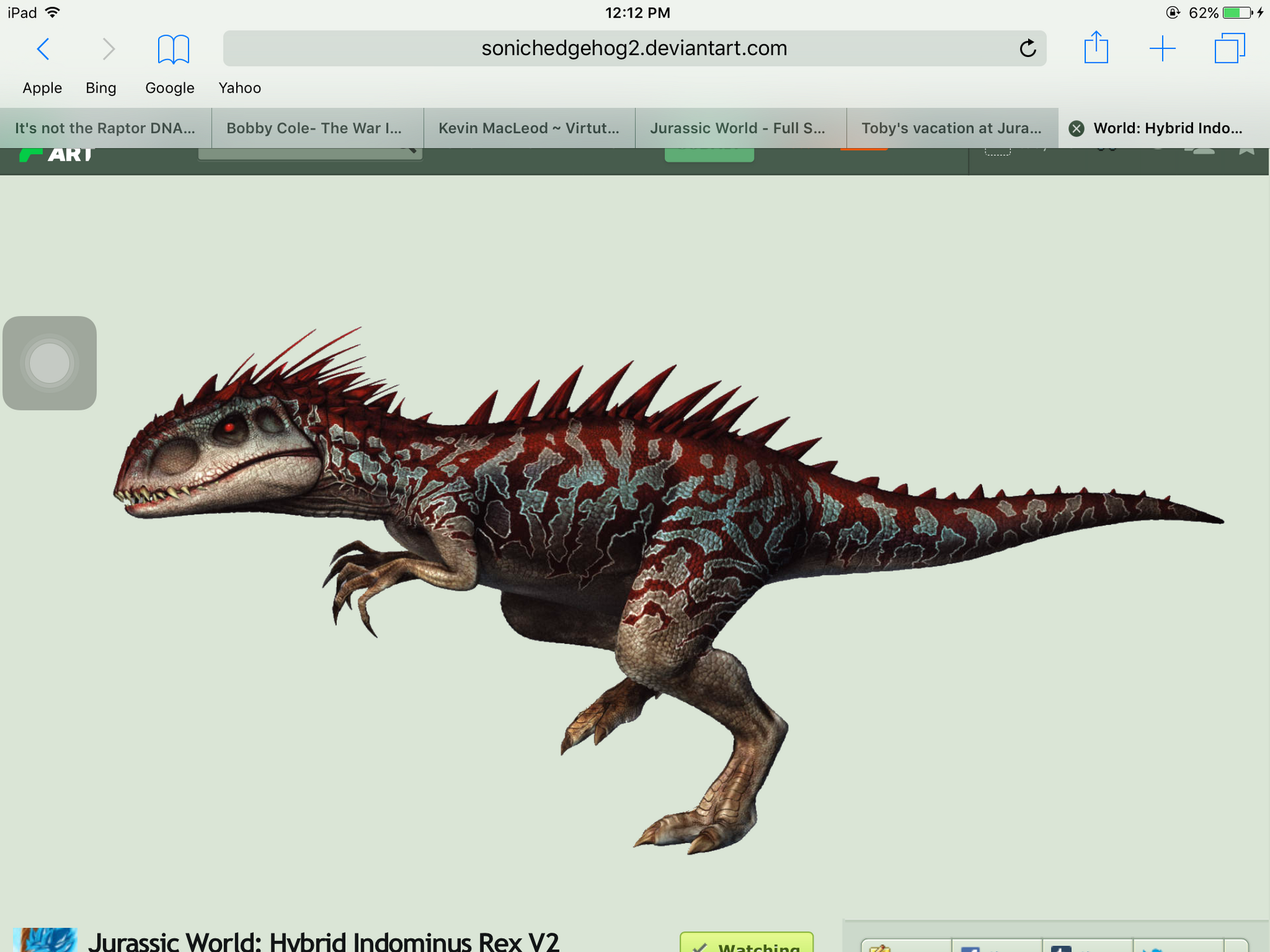This screenshot has height=952, width=1270.
Task: Switch to Jurassic World - Full S tab
Action: click(x=738, y=128)
